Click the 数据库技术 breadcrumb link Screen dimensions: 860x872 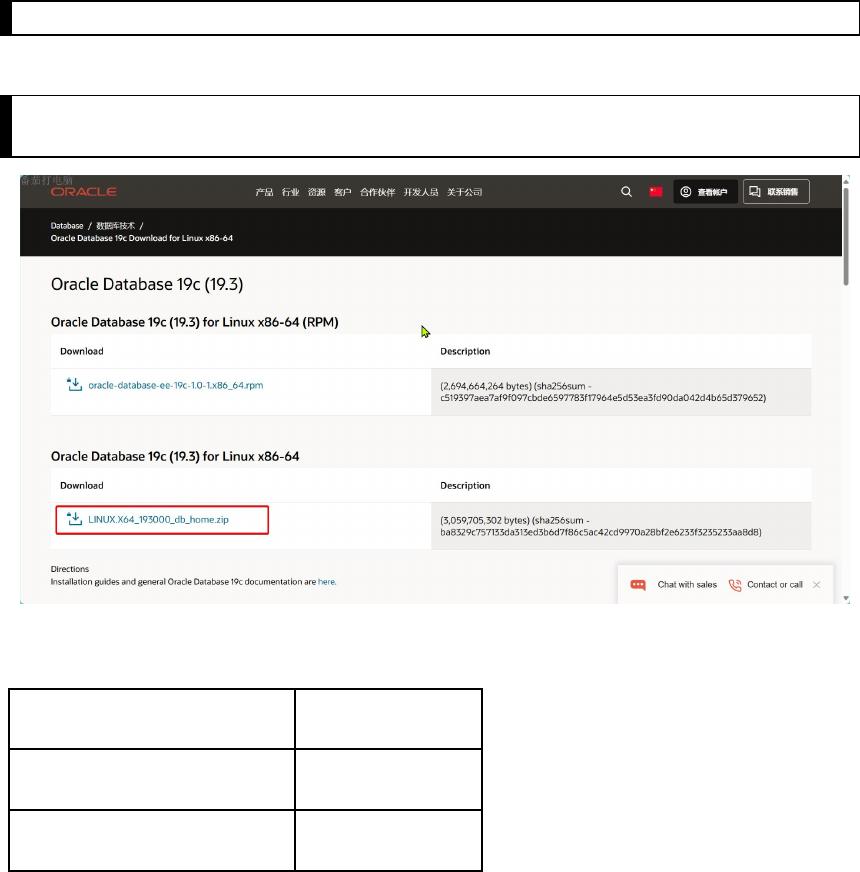[x=115, y=226]
